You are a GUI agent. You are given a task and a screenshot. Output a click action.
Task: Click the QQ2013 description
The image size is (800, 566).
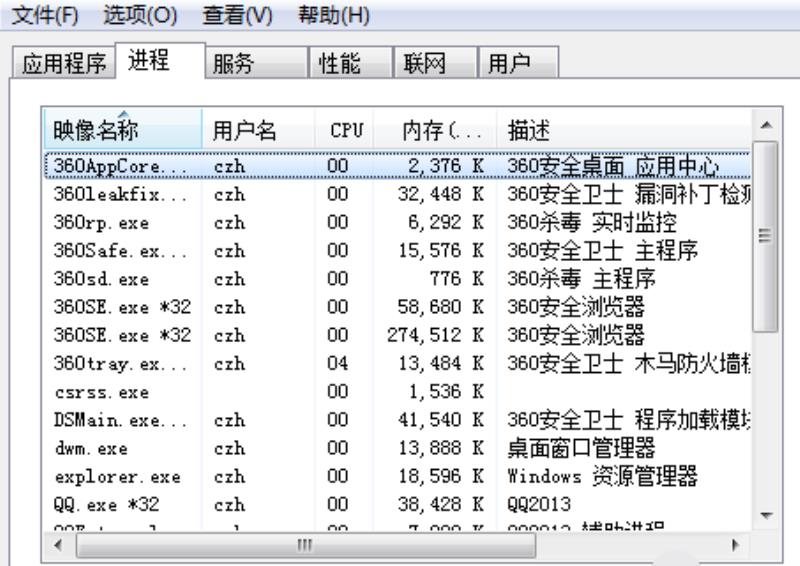point(539,504)
